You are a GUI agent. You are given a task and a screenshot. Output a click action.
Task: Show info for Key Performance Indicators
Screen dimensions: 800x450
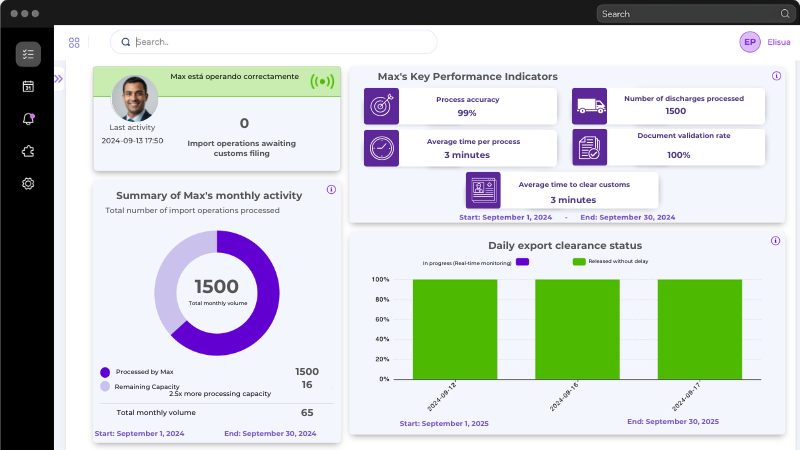776,76
